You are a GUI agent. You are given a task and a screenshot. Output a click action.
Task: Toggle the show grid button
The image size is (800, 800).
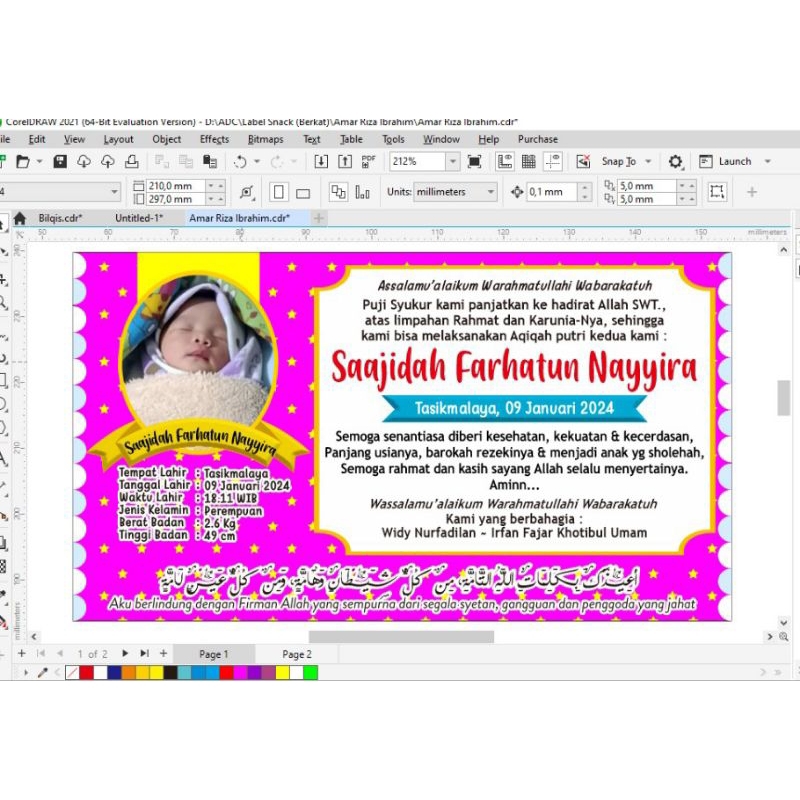tap(529, 161)
